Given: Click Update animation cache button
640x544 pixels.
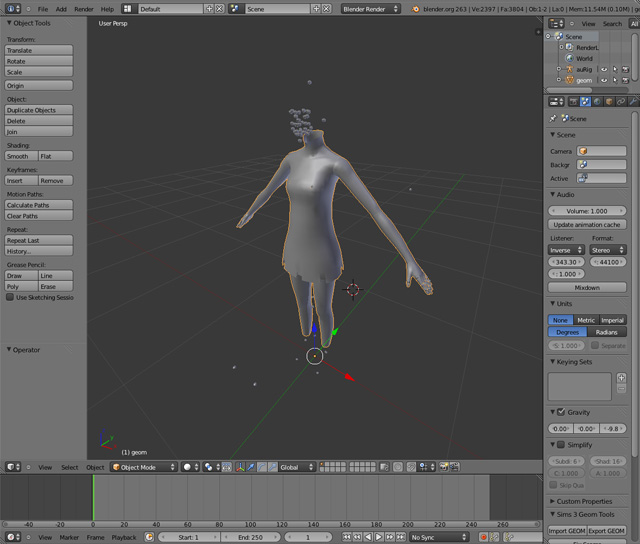Looking at the screenshot, I should point(587,224).
